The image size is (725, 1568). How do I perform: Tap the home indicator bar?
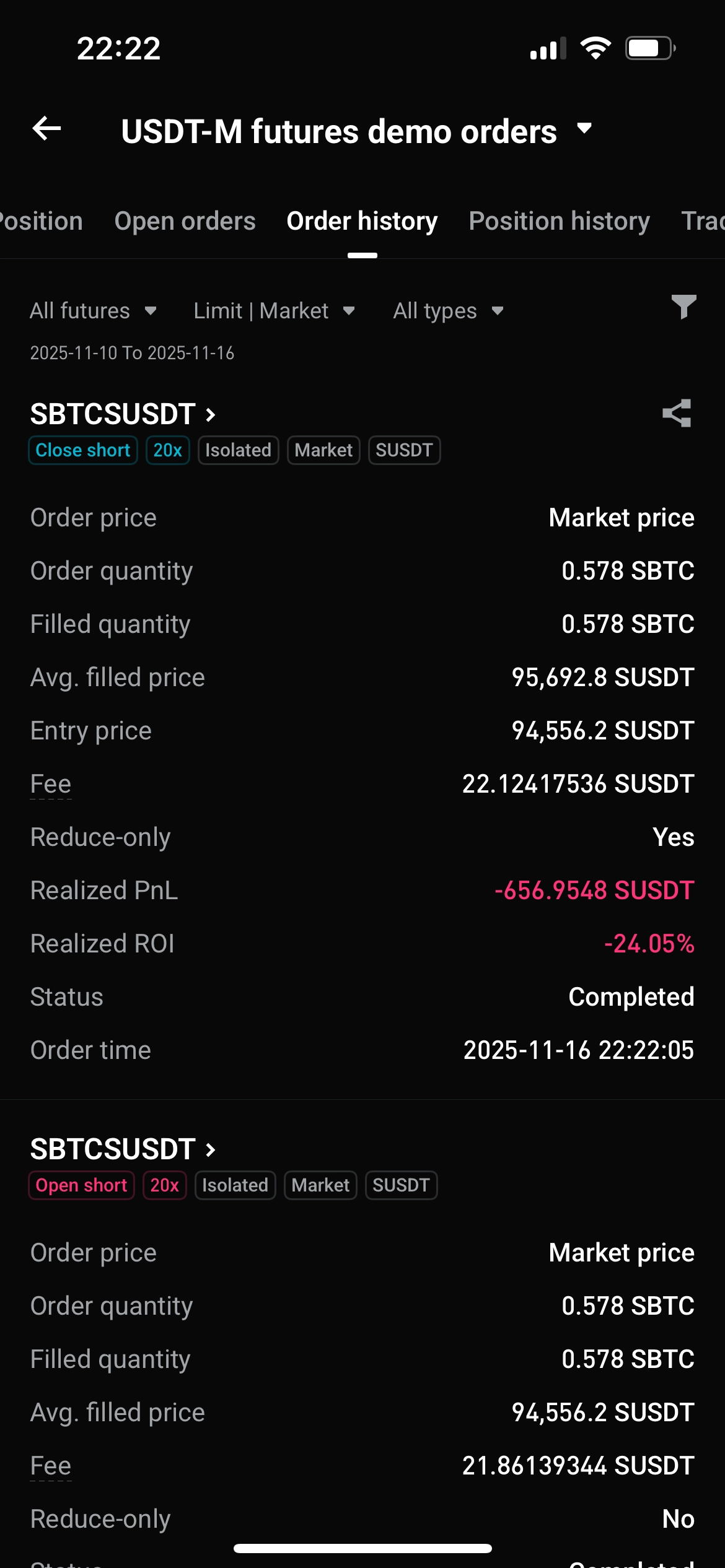click(362, 1548)
